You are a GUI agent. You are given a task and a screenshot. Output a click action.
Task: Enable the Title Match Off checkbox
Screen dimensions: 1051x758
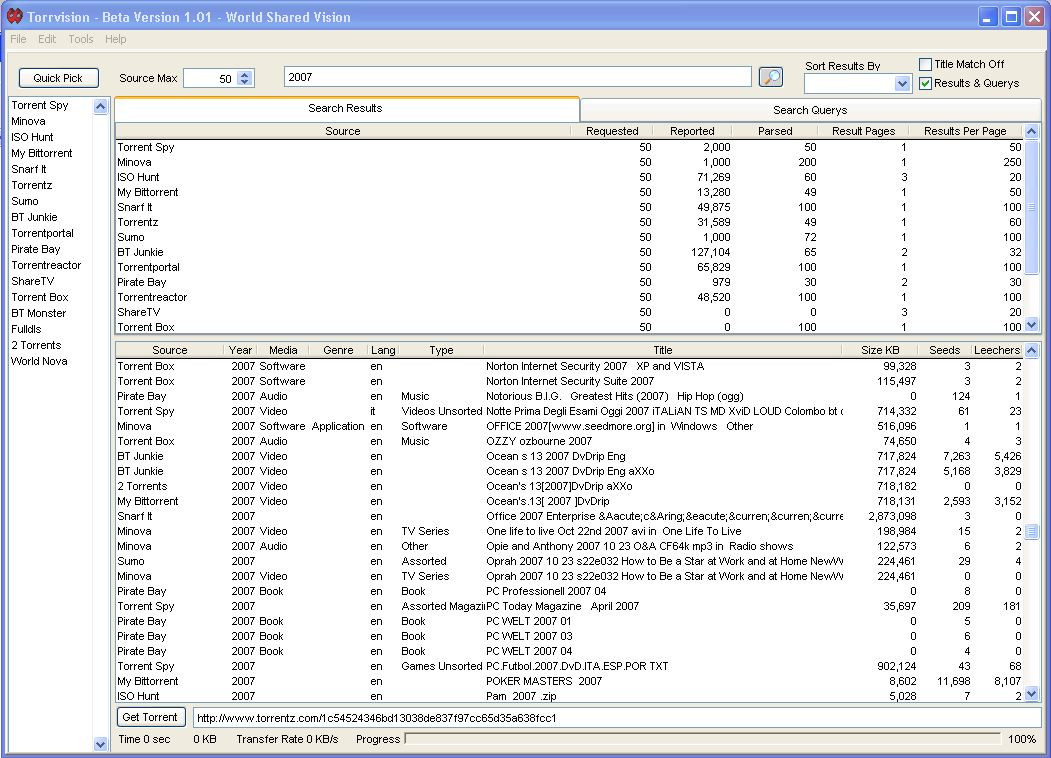pos(926,64)
